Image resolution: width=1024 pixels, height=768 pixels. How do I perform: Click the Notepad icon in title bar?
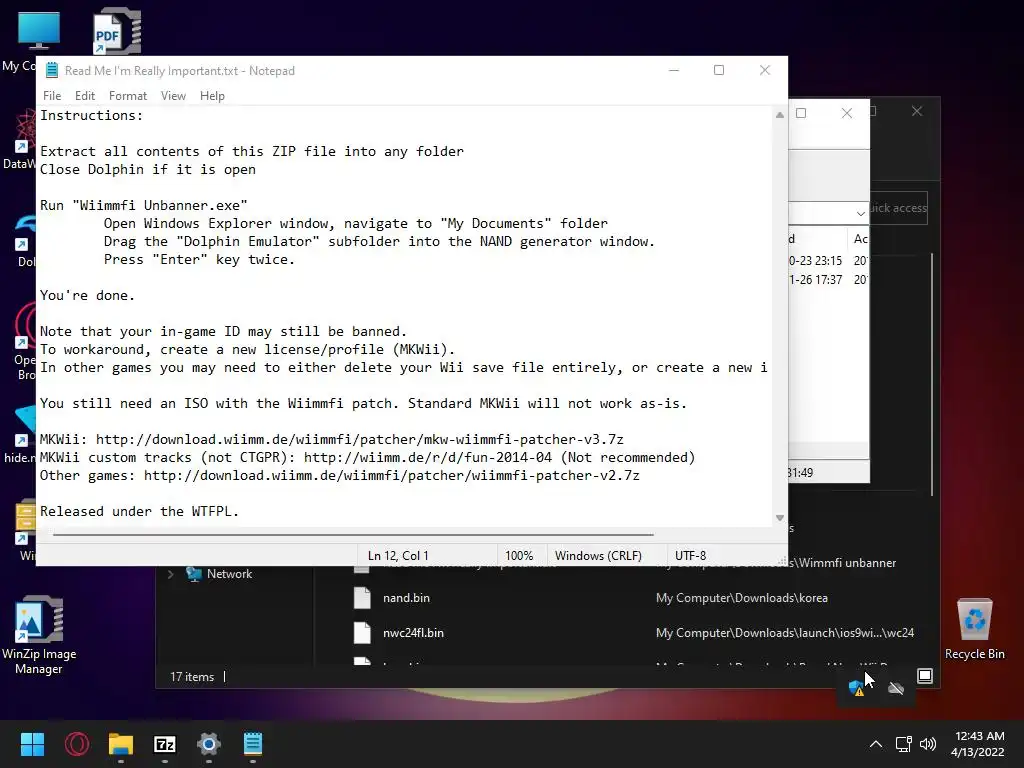52,71
